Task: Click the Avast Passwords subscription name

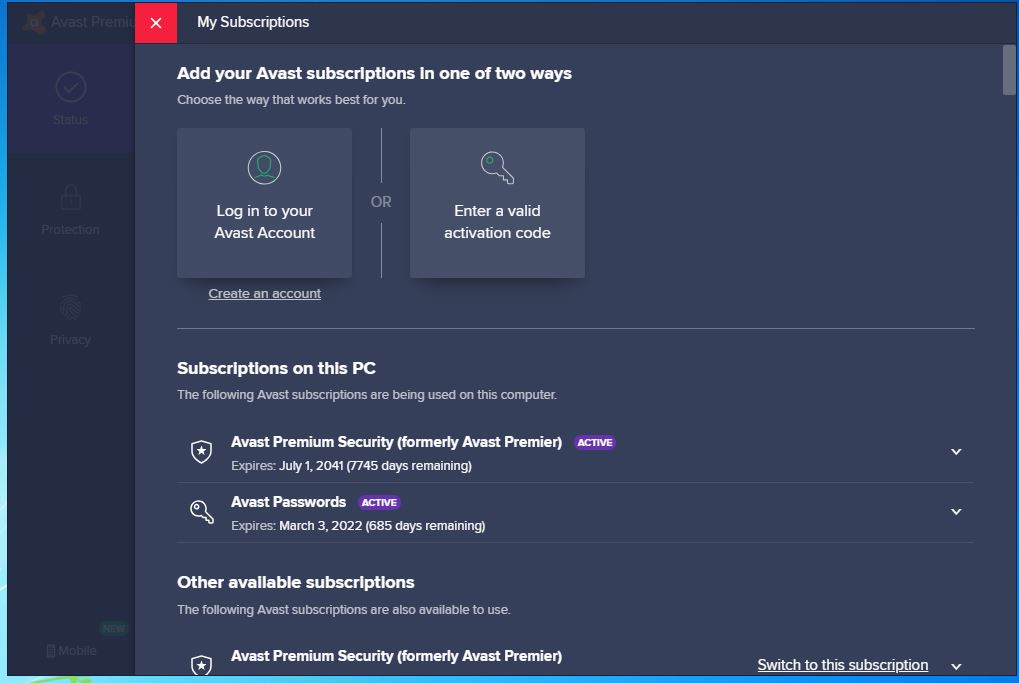Action: click(x=288, y=502)
